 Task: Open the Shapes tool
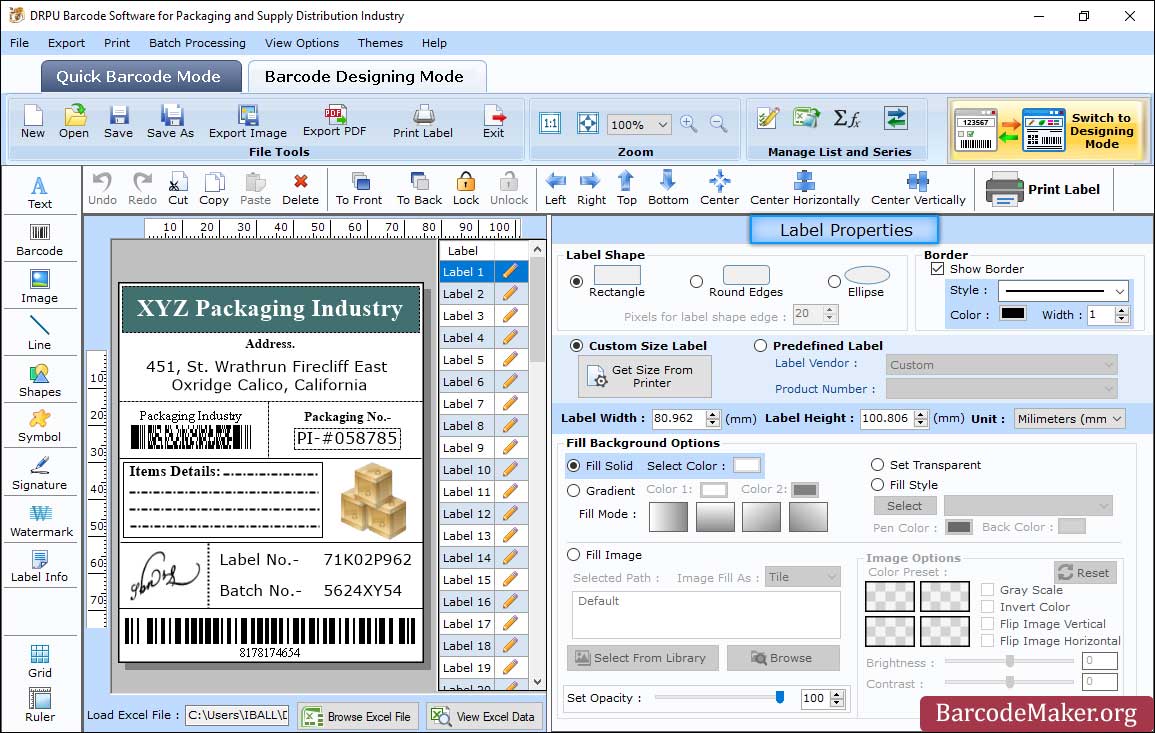coord(40,380)
